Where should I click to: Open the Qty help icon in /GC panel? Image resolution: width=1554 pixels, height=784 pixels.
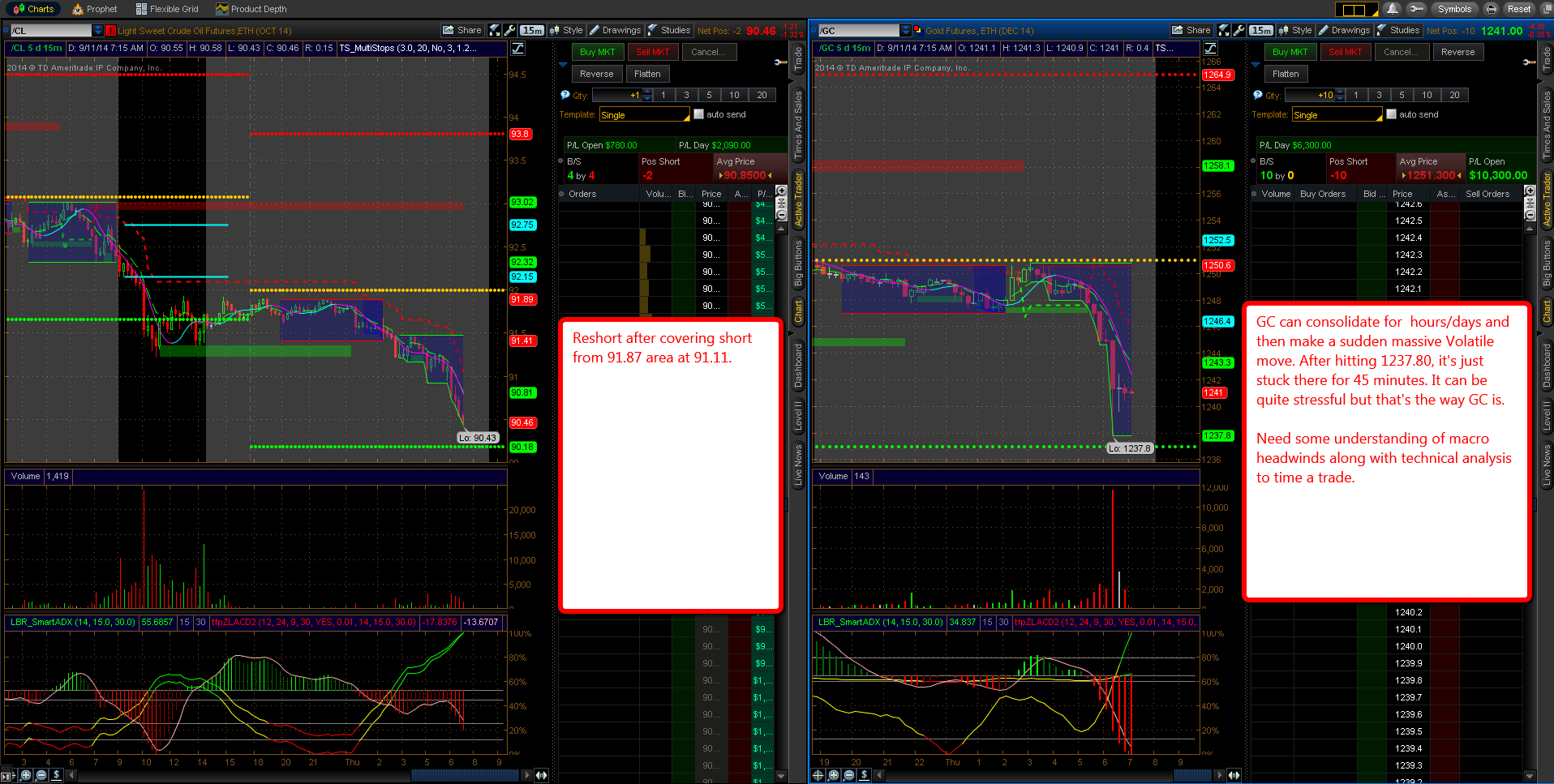pos(1258,95)
